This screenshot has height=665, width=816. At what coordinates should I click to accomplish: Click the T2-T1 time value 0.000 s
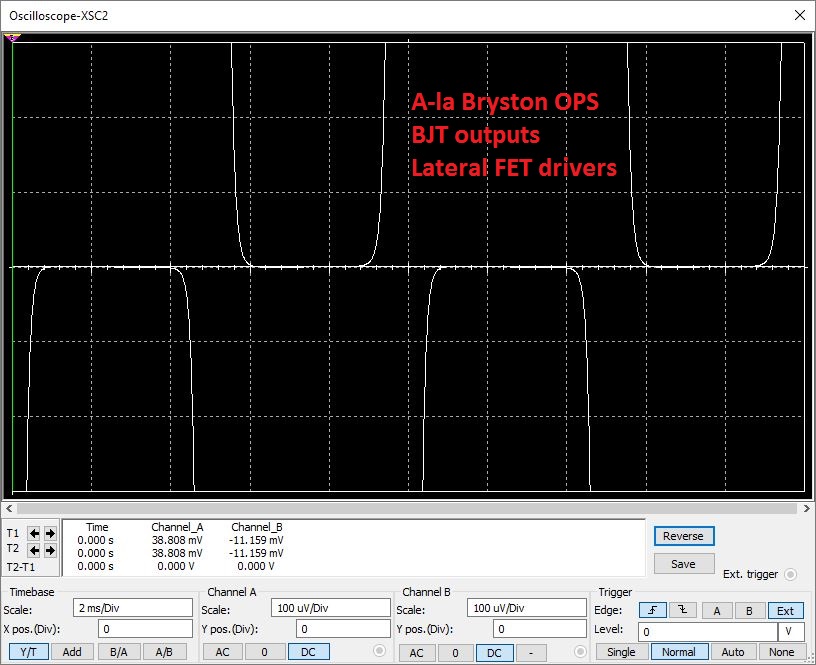(95, 566)
